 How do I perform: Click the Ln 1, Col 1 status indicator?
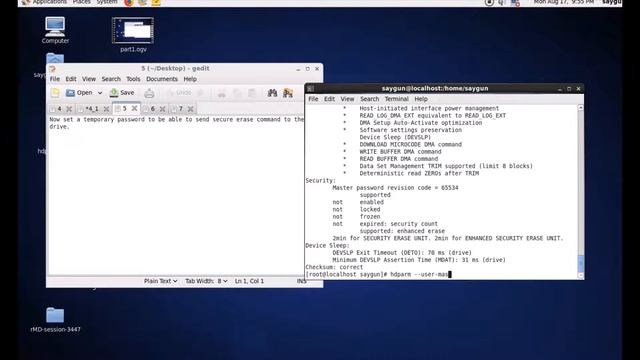click(x=249, y=281)
